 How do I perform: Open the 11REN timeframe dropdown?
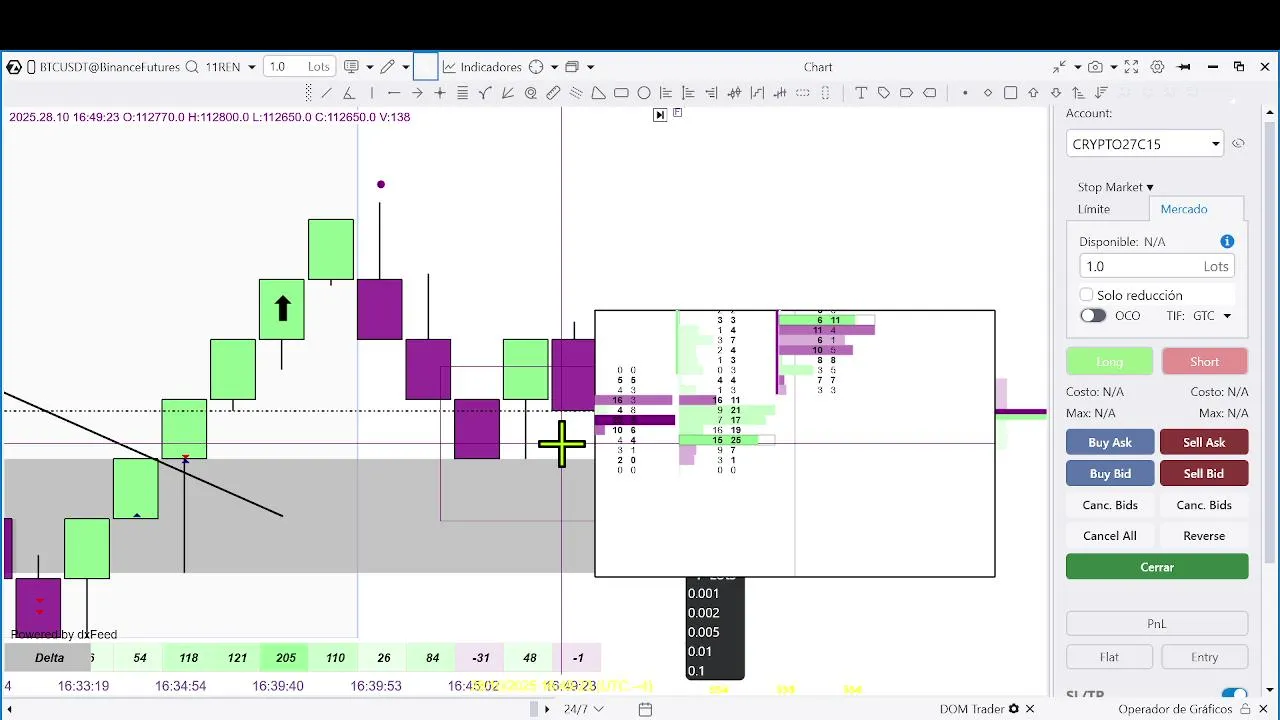(x=252, y=67)
